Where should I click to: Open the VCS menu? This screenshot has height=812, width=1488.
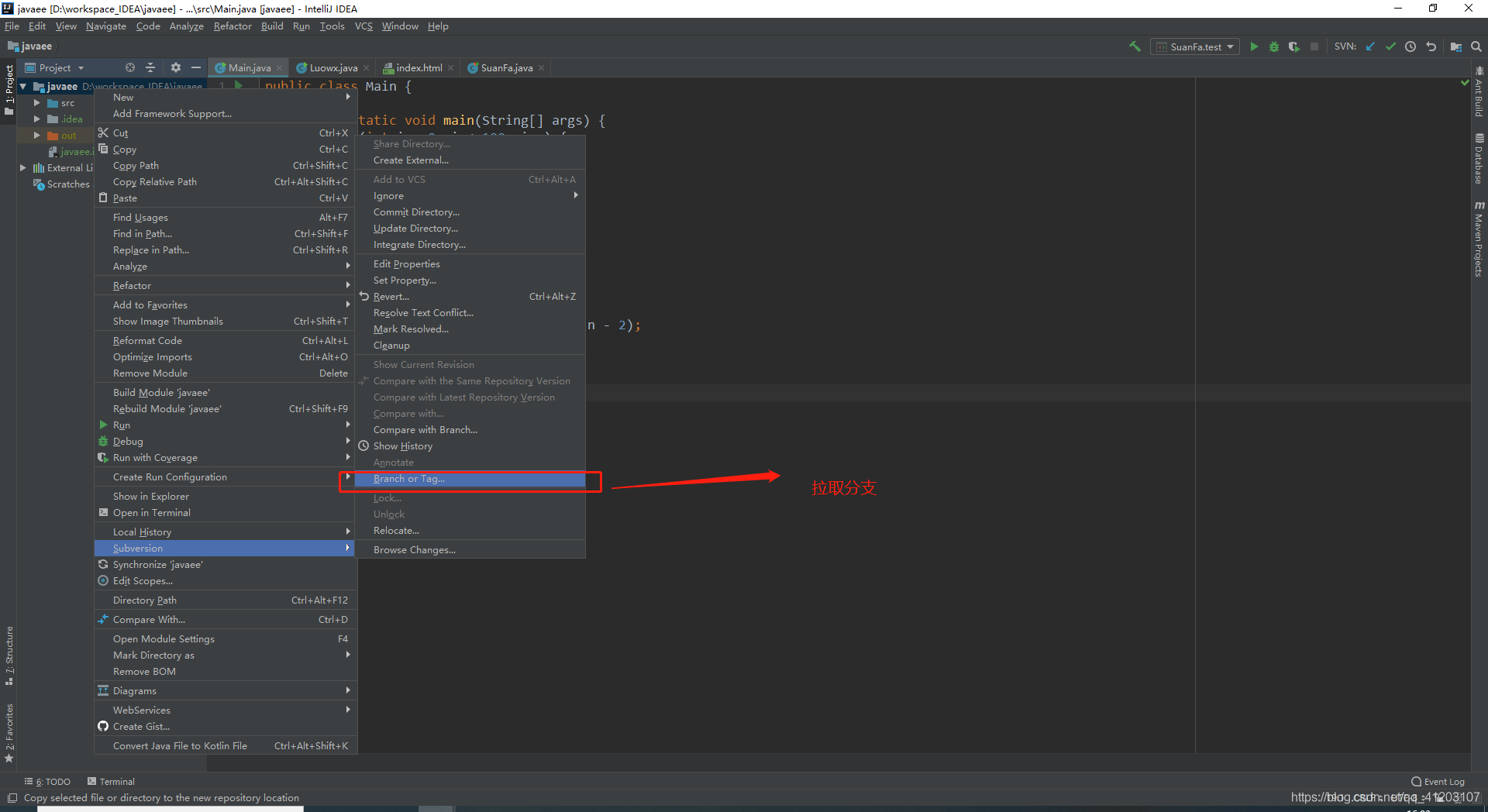click(x=363, y=26)
